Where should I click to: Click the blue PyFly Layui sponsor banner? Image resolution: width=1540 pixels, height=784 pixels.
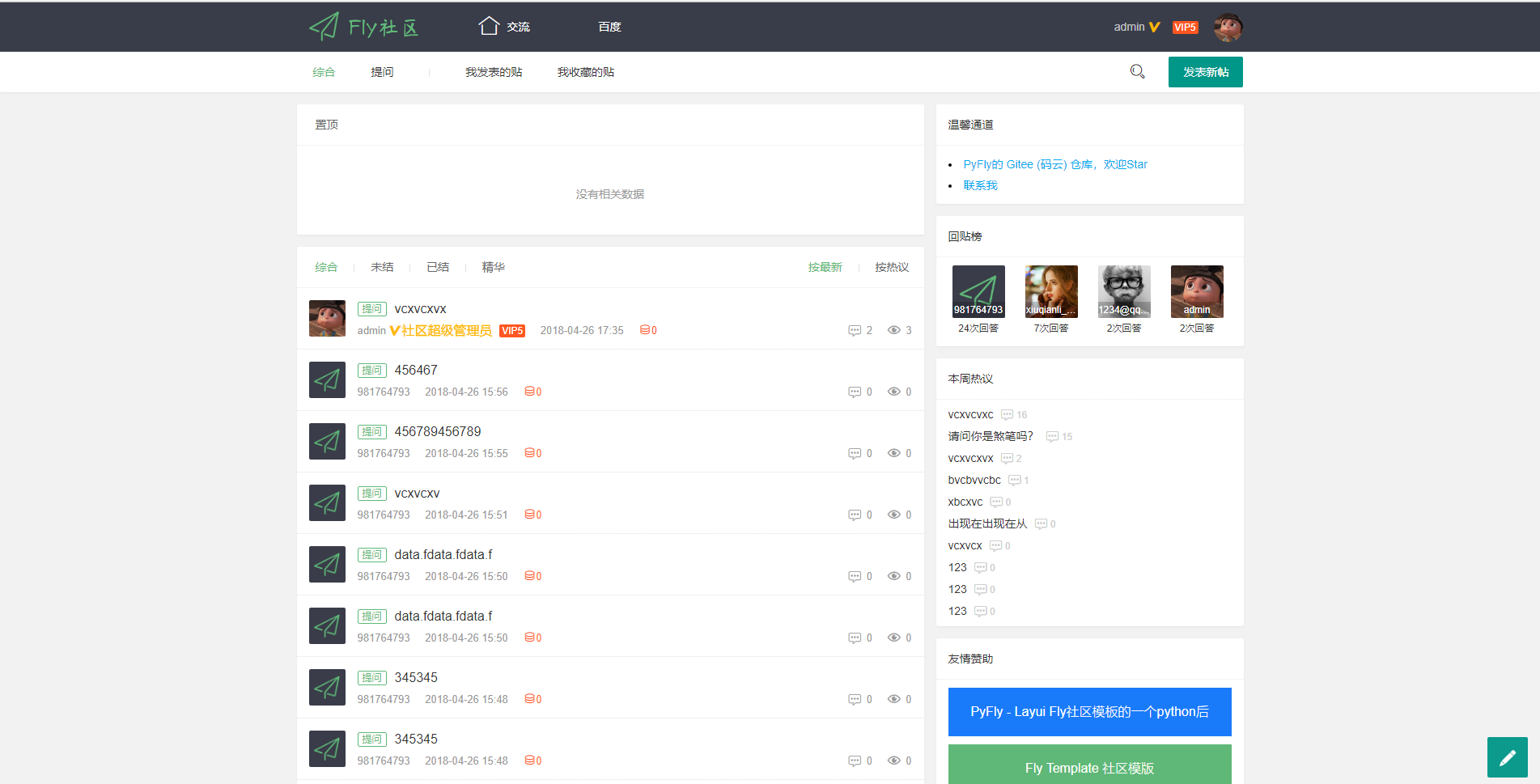(x=1090, y=712)
